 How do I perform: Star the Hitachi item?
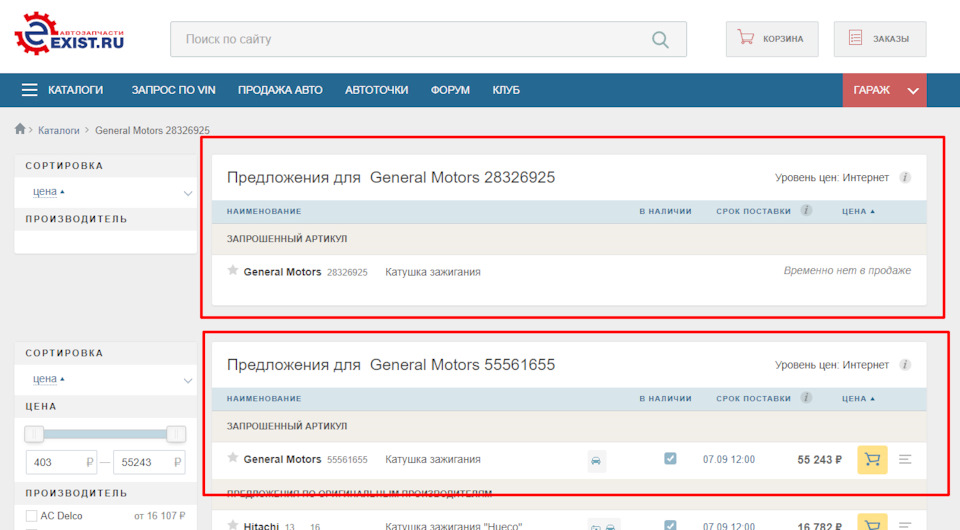tap(233, 525)
